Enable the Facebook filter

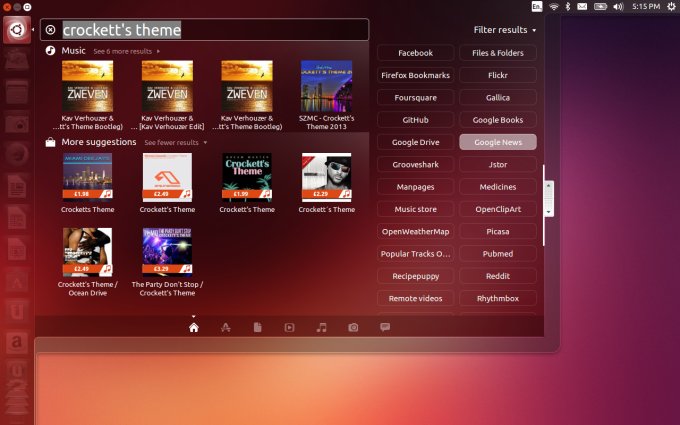point(415,52)
